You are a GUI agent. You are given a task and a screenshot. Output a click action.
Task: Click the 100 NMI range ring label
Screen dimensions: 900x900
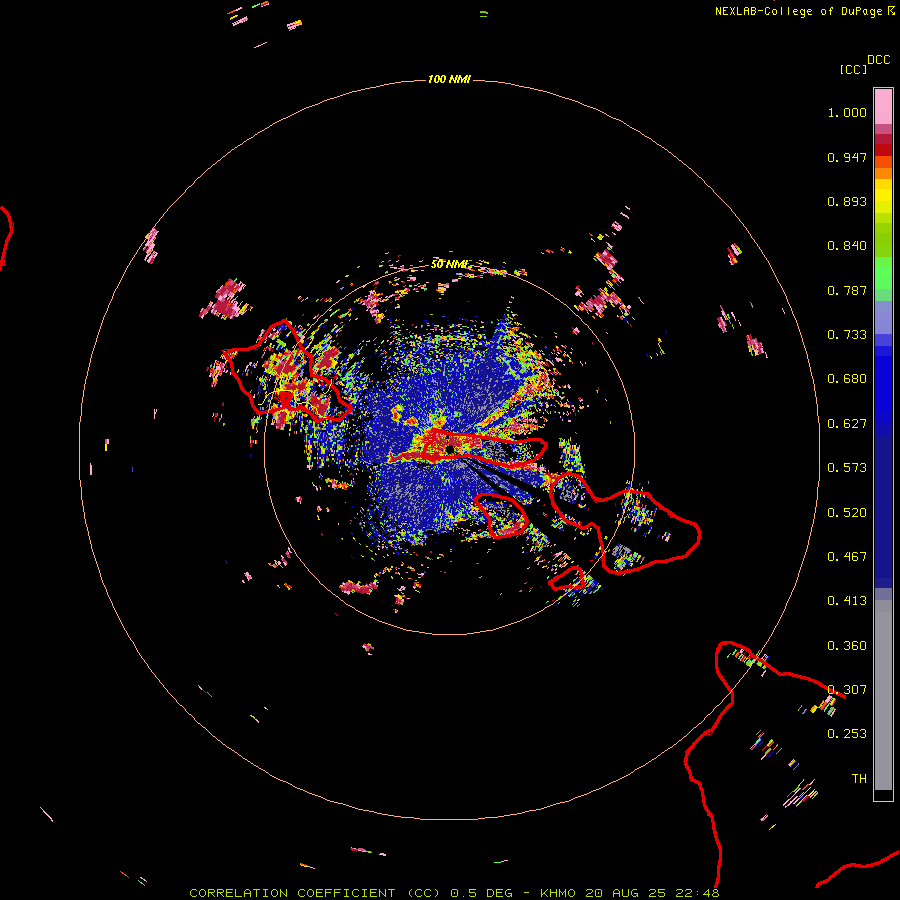pos(449,79)
